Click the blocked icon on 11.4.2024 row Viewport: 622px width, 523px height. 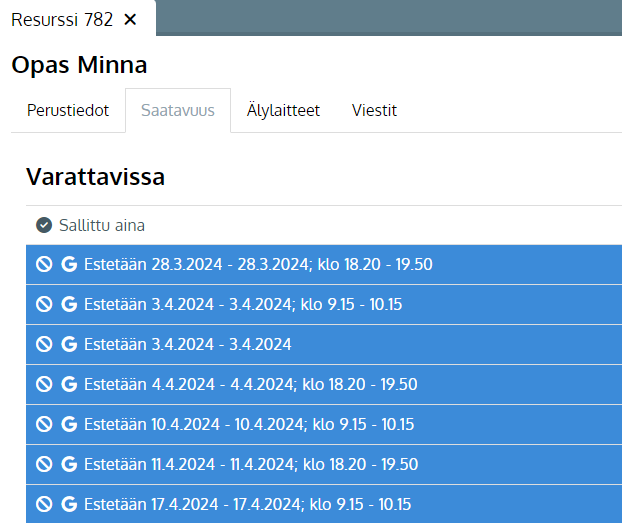44,464
